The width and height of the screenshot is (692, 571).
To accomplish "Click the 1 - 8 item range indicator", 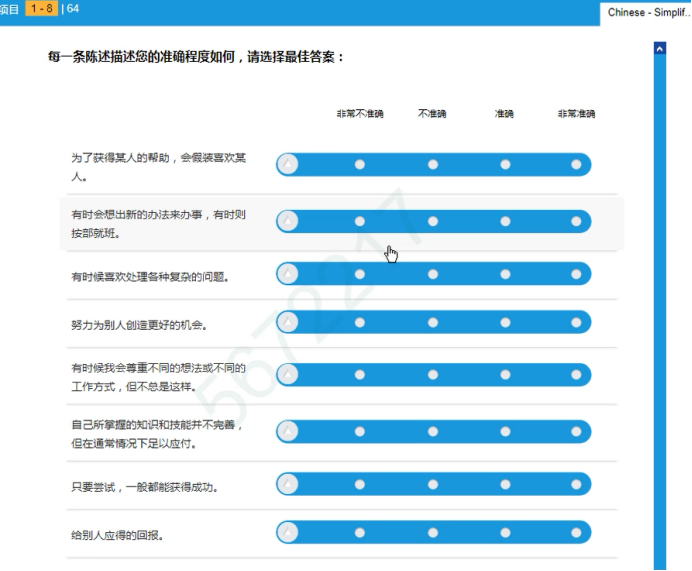I will [41, 9].
